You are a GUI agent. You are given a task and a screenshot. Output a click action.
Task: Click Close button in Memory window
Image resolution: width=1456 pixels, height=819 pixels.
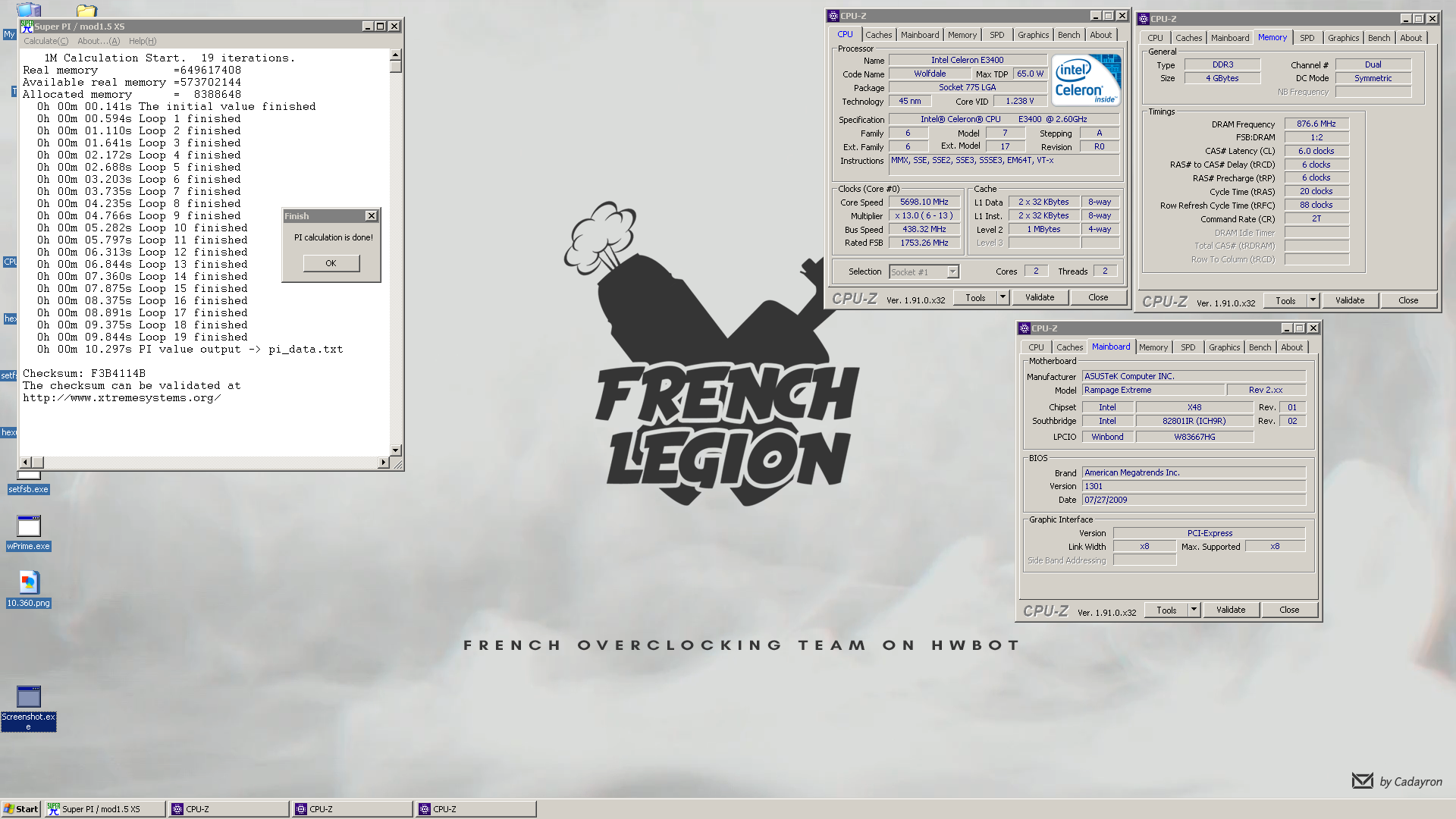tap(1408, 300)
